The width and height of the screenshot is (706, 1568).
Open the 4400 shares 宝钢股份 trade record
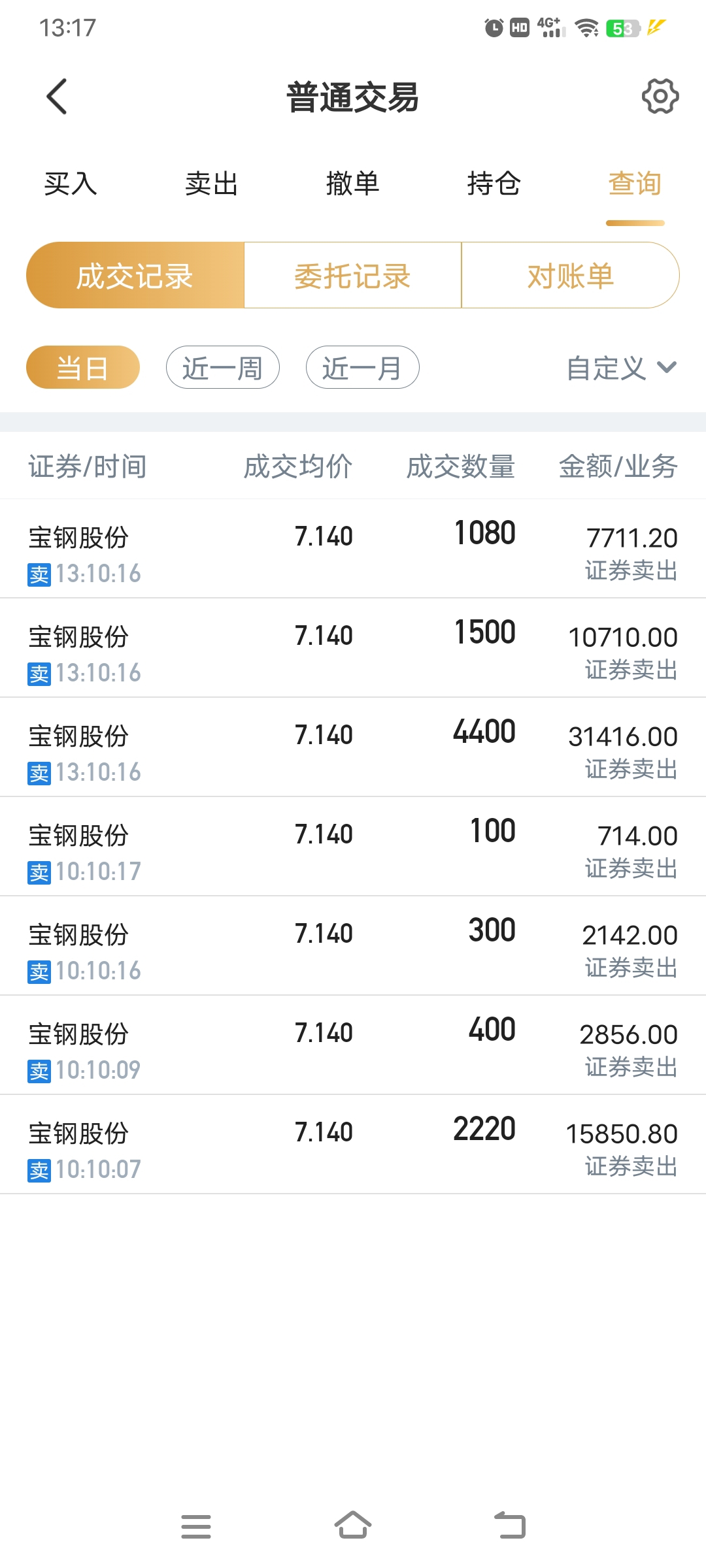pyautogui.click(x=353, y=747)
